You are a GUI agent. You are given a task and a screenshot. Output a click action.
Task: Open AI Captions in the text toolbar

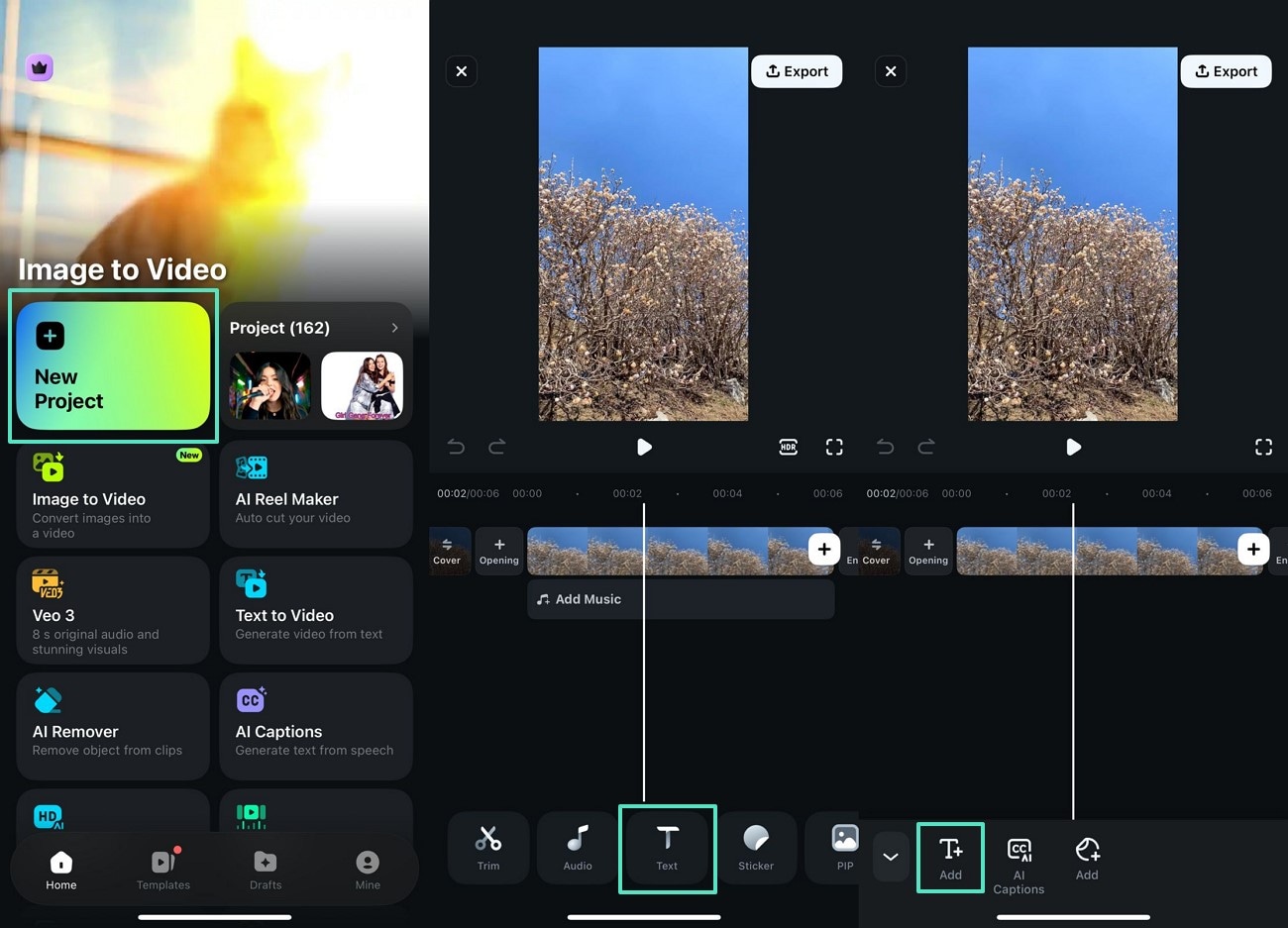(x=1019, y=865)
